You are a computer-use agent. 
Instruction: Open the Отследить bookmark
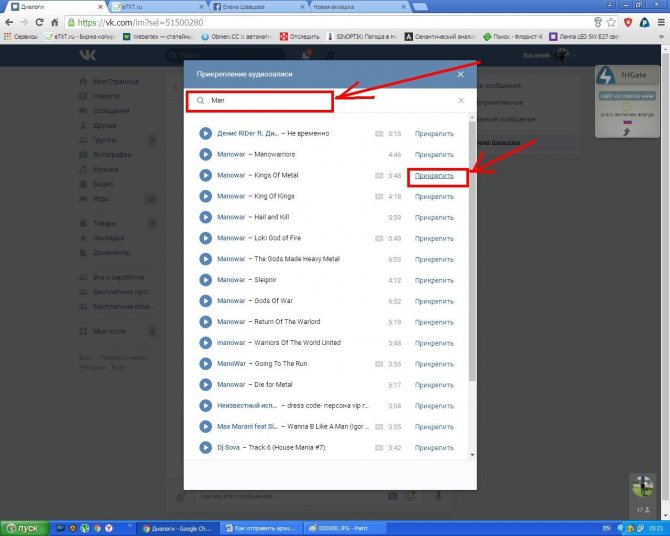(x=300, y=37)
